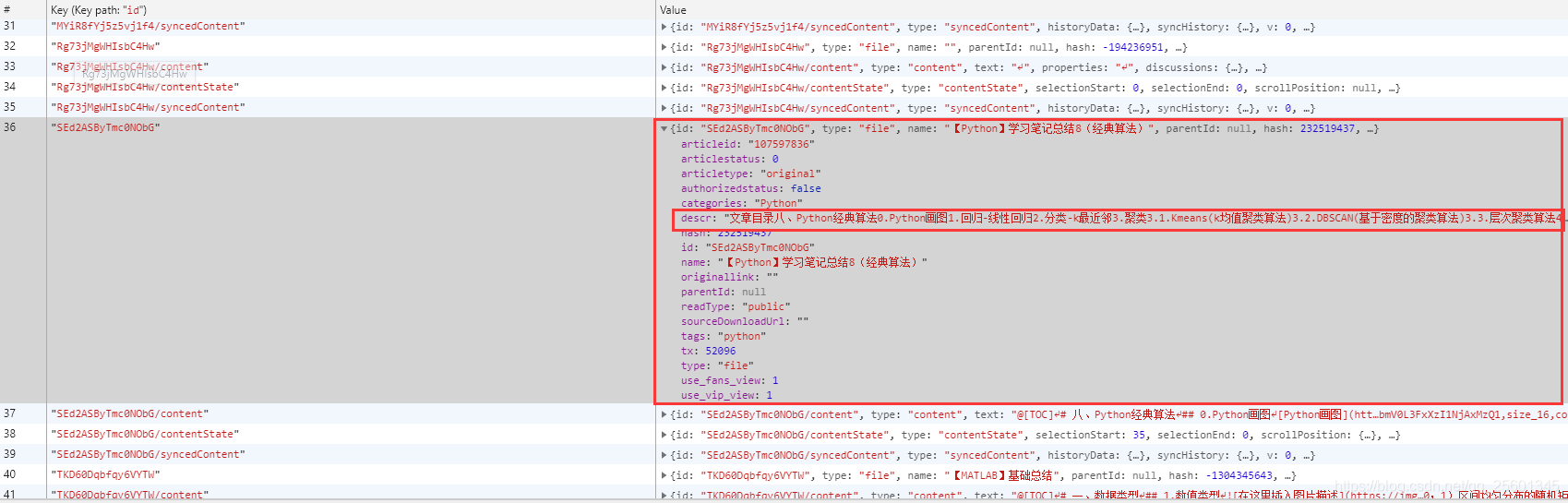This screenshot has height=503, width=1568.
Task: Click hash value -194236951 in row 32
Action: coord(1133,47)
